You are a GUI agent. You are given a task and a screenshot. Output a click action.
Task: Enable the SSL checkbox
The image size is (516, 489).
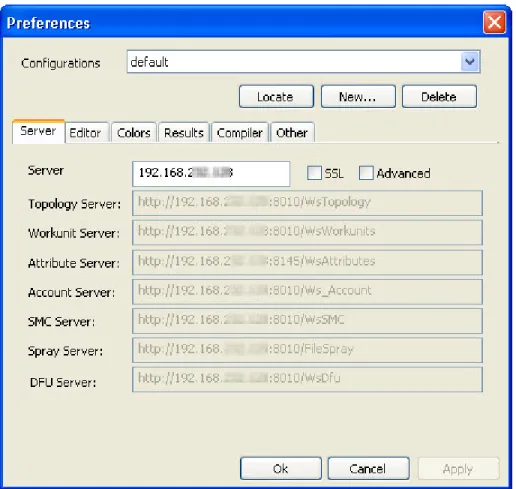pyautogui.click(x=314, y=173)
